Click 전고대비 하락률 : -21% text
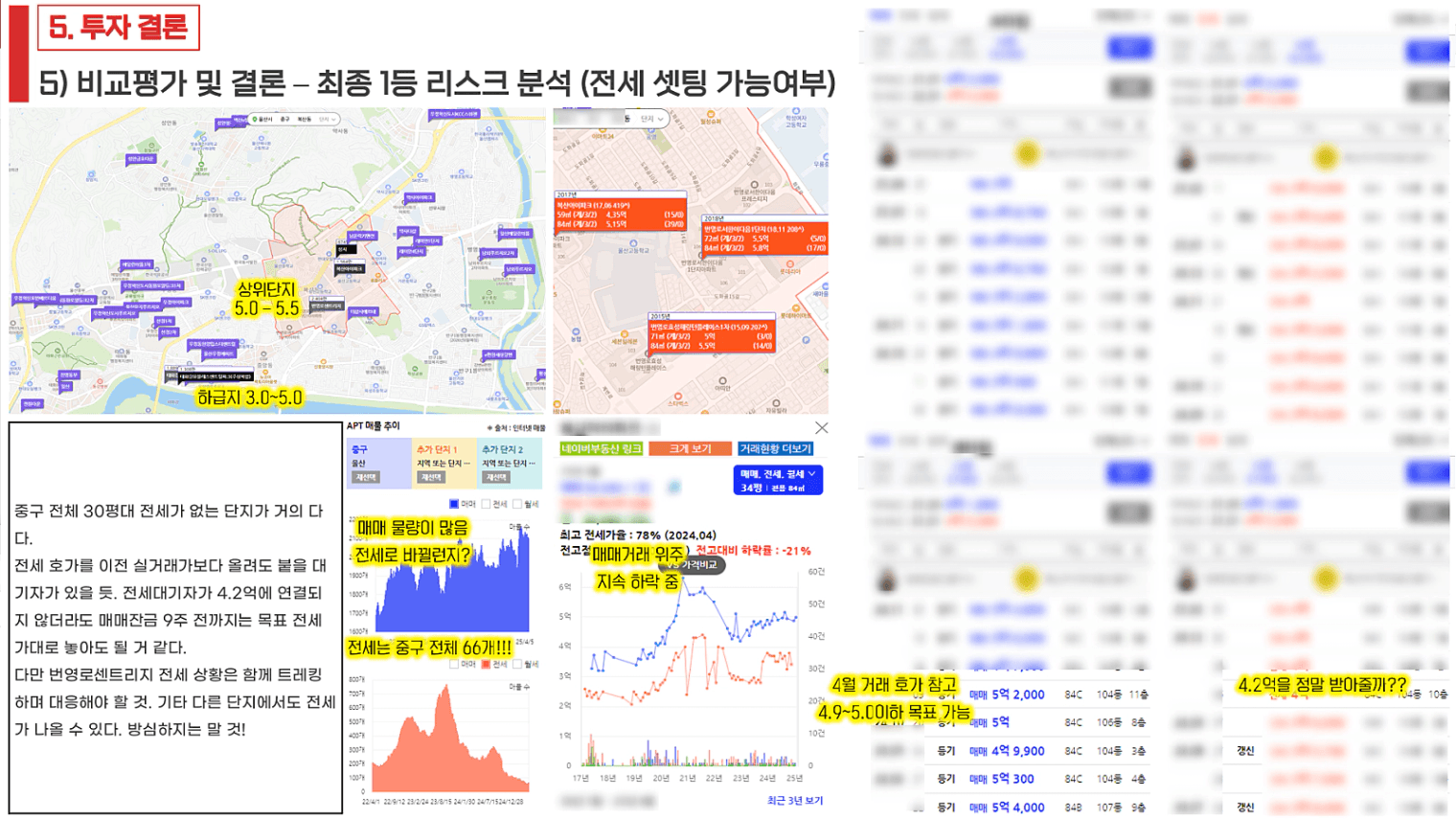 click(753, 551)
